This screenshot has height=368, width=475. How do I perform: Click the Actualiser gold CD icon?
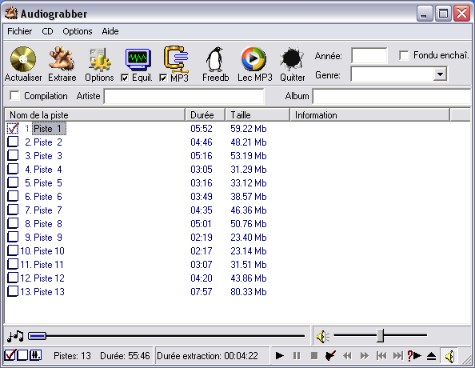(x=23, y=59)
